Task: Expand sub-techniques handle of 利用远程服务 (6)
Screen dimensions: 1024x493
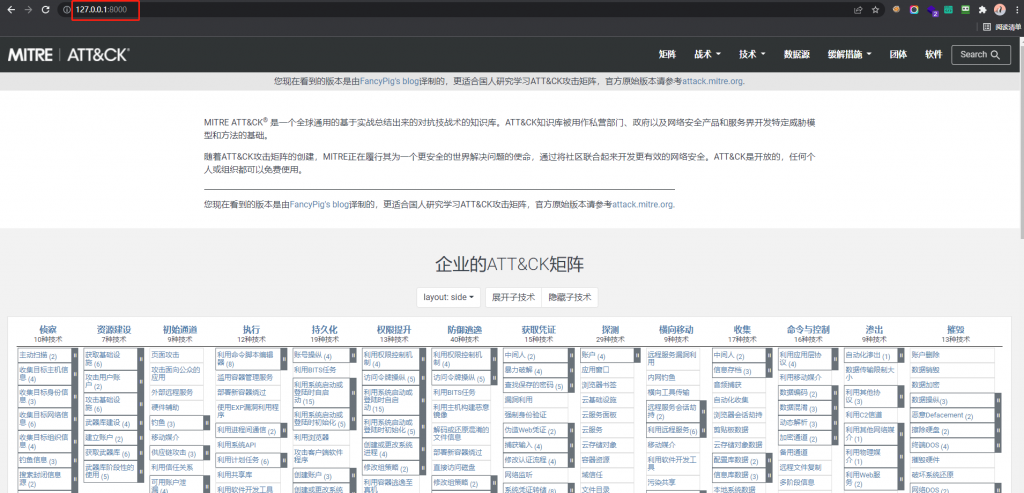Action: 705,430
